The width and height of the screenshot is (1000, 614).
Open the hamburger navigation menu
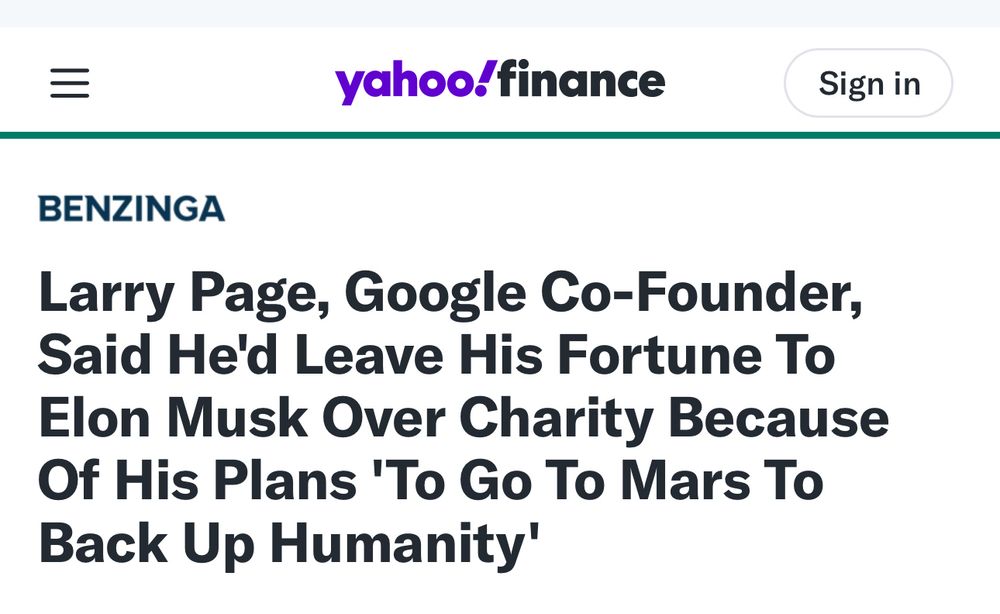tap(70, 83)
